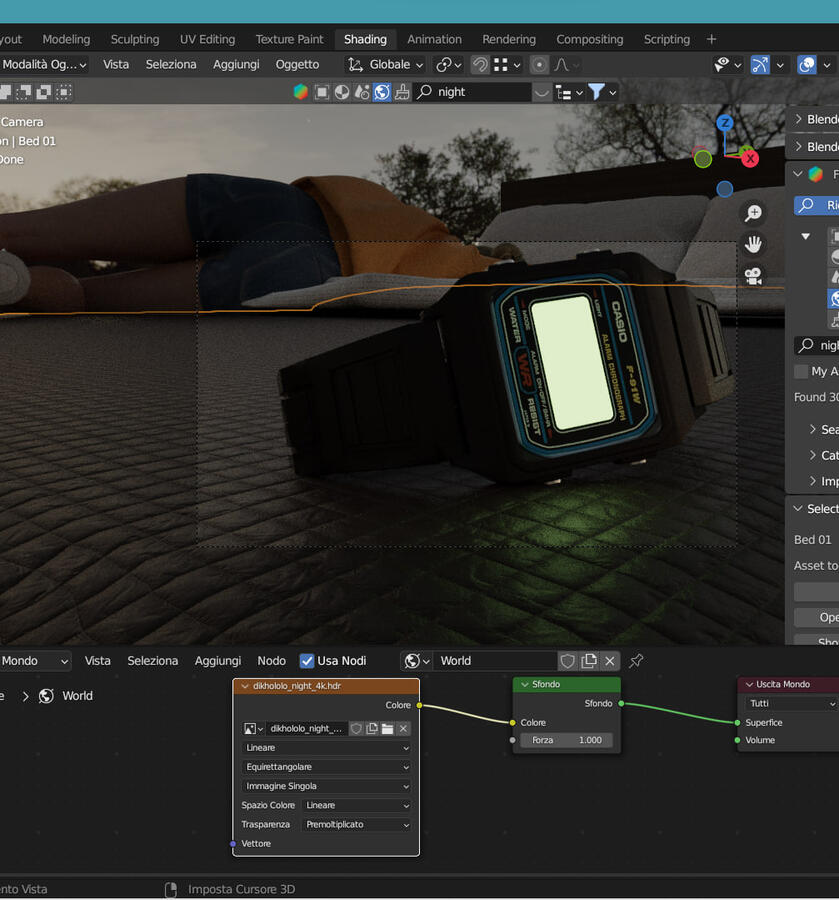Click the blue Z axis gizmo

click(x=725, y=123)
